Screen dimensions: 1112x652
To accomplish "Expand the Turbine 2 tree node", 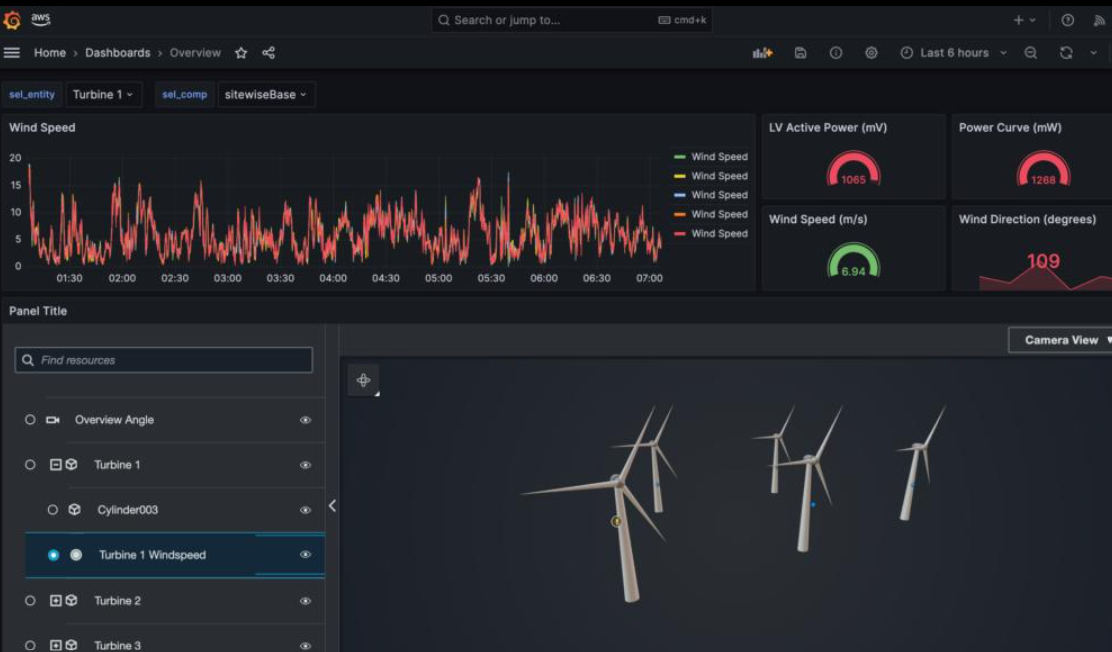I will pyautogui.click(x=55, y=600).
